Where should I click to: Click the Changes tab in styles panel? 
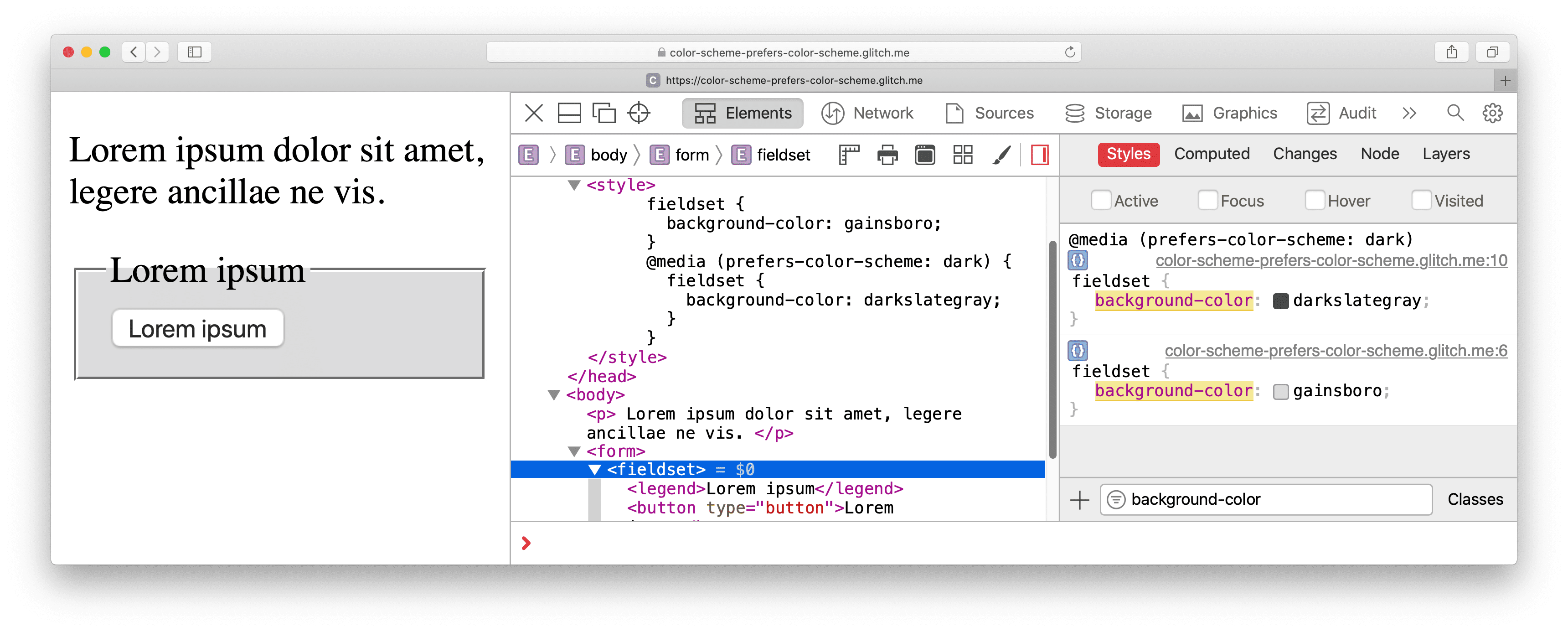(x=1303, y=155)
